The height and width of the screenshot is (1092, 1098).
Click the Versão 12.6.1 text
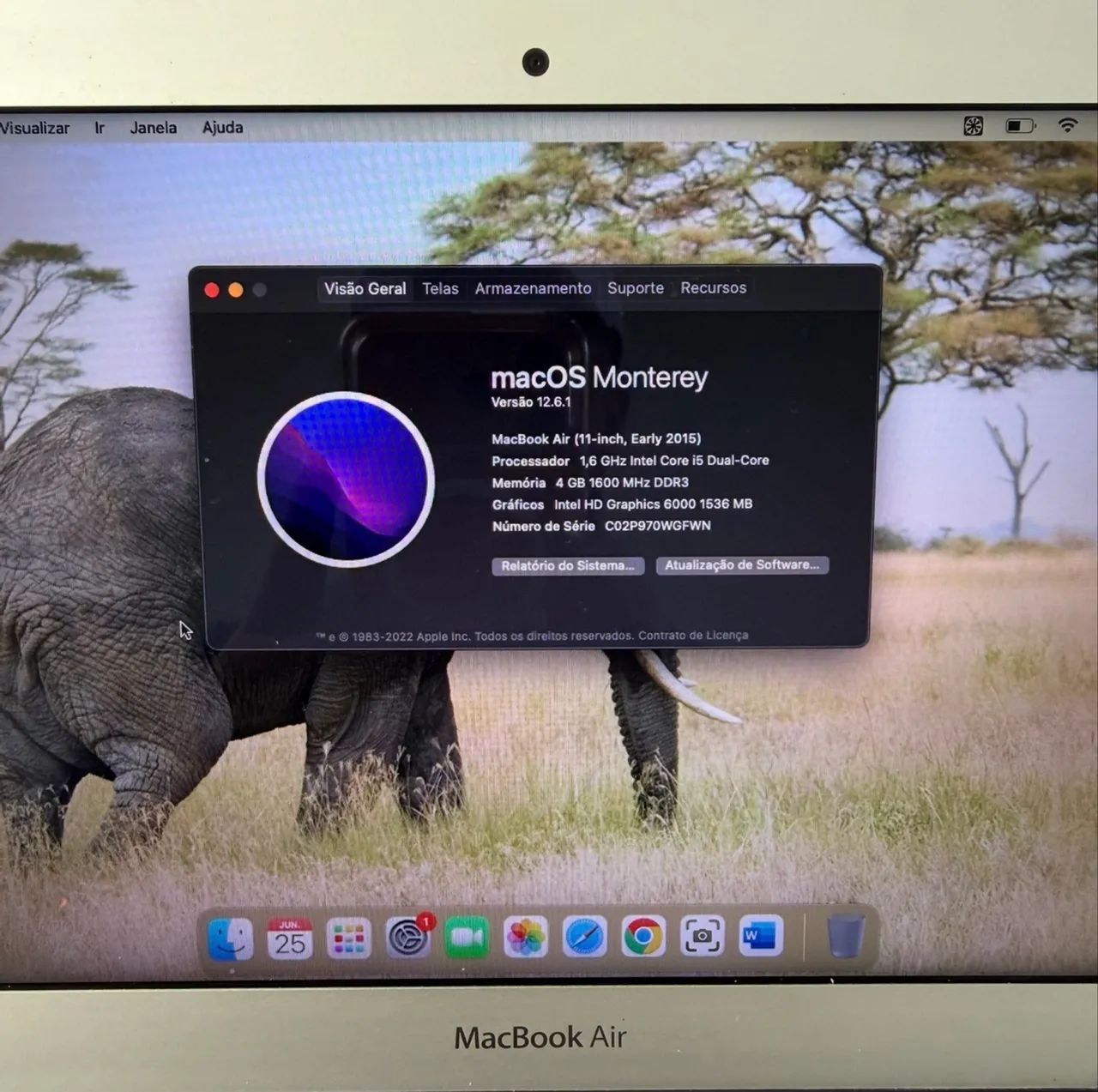pyautogui.click(x=531, y=401)
